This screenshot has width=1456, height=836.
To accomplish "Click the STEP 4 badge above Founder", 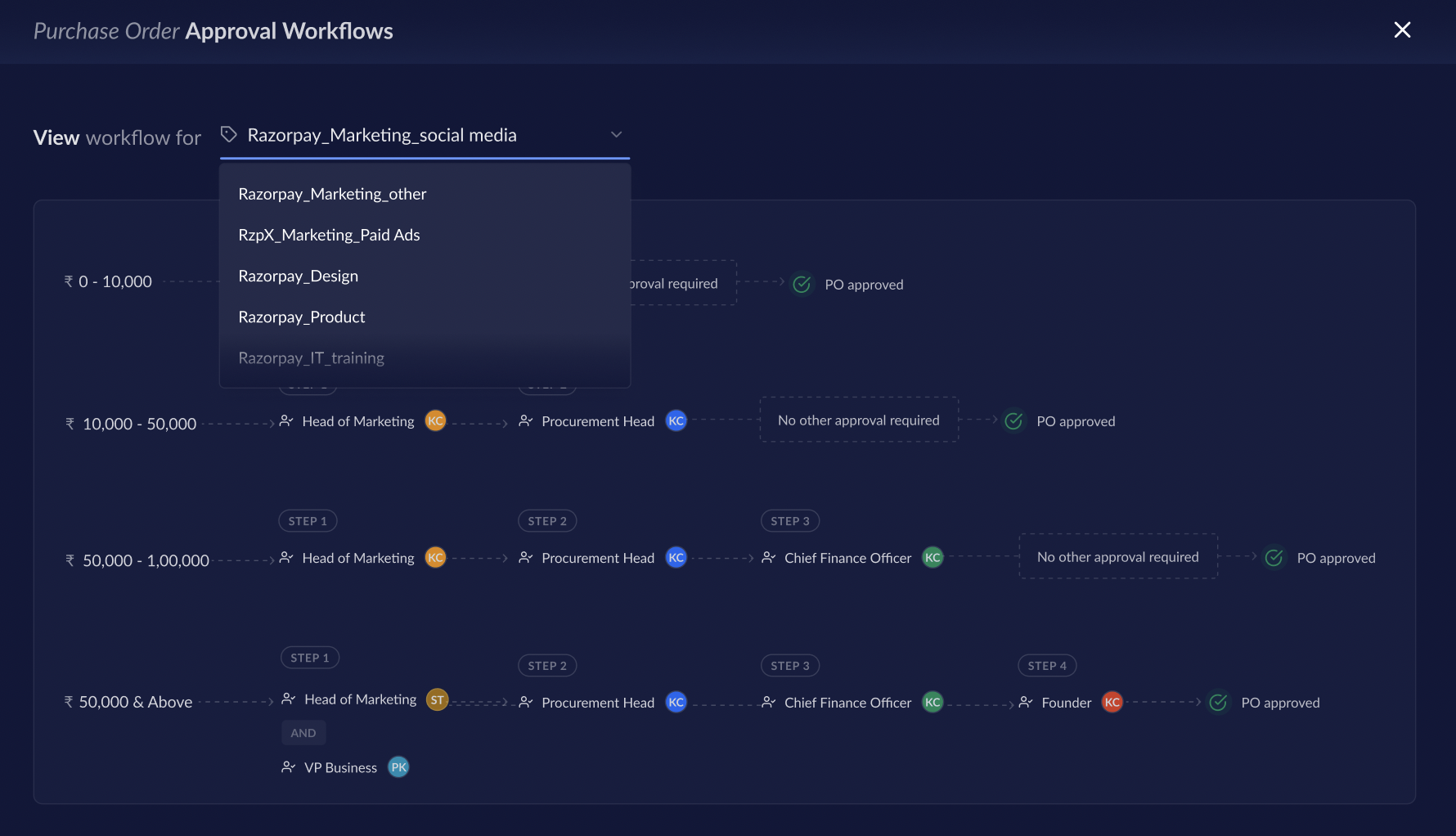I will point(1047,666).
